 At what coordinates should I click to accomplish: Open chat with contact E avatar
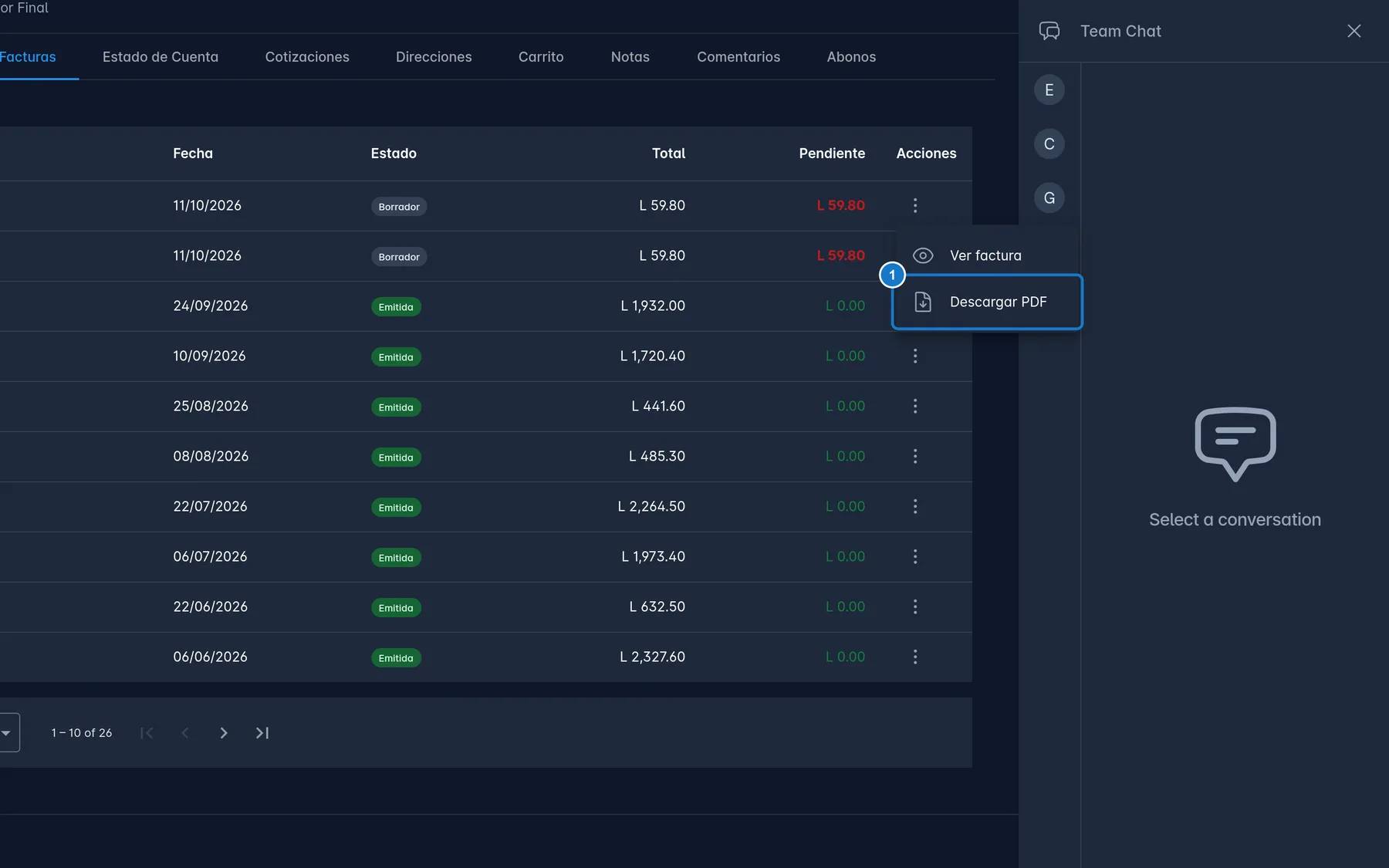click(1049, 90)
